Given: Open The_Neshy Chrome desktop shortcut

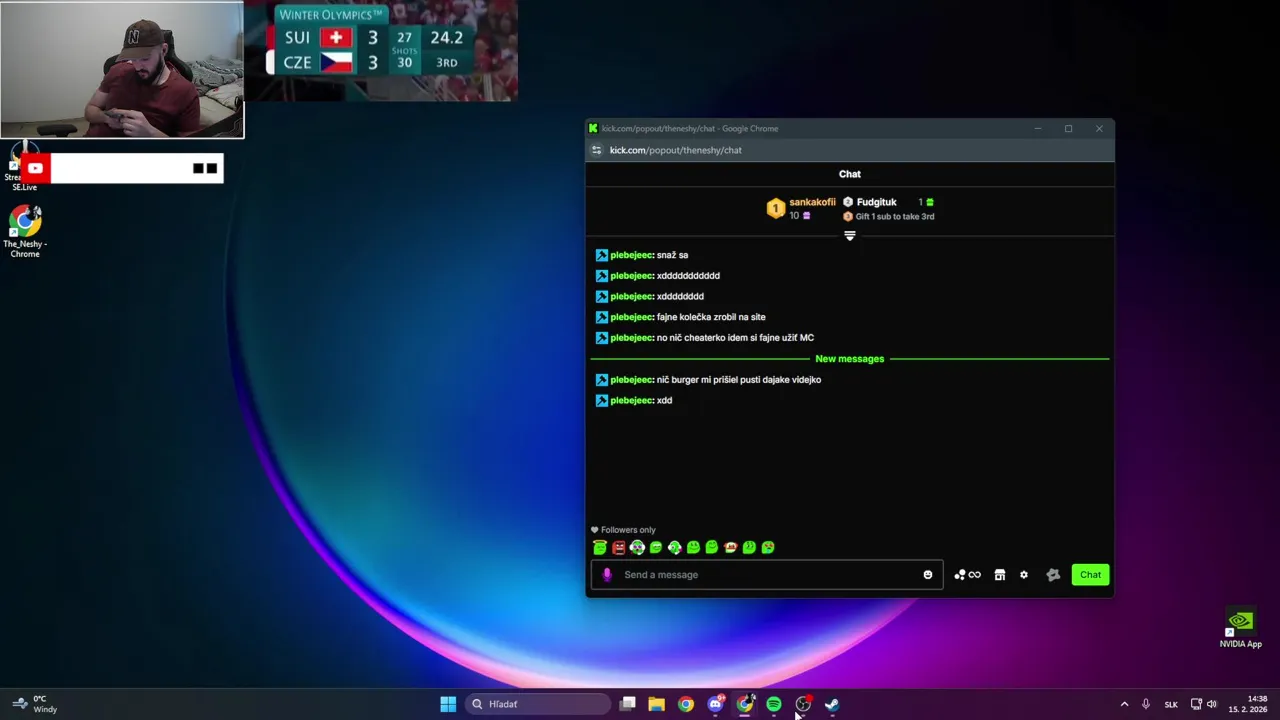Looking at the screenshot, I should click(x=25, y=232).
